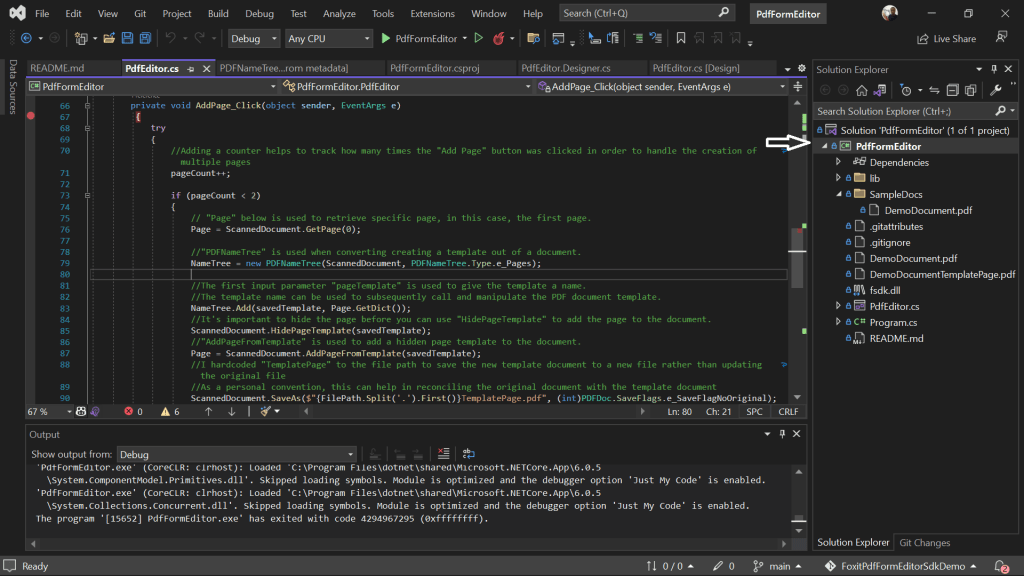
Task: Click Clear All in the Output panel
Action: 443,454
